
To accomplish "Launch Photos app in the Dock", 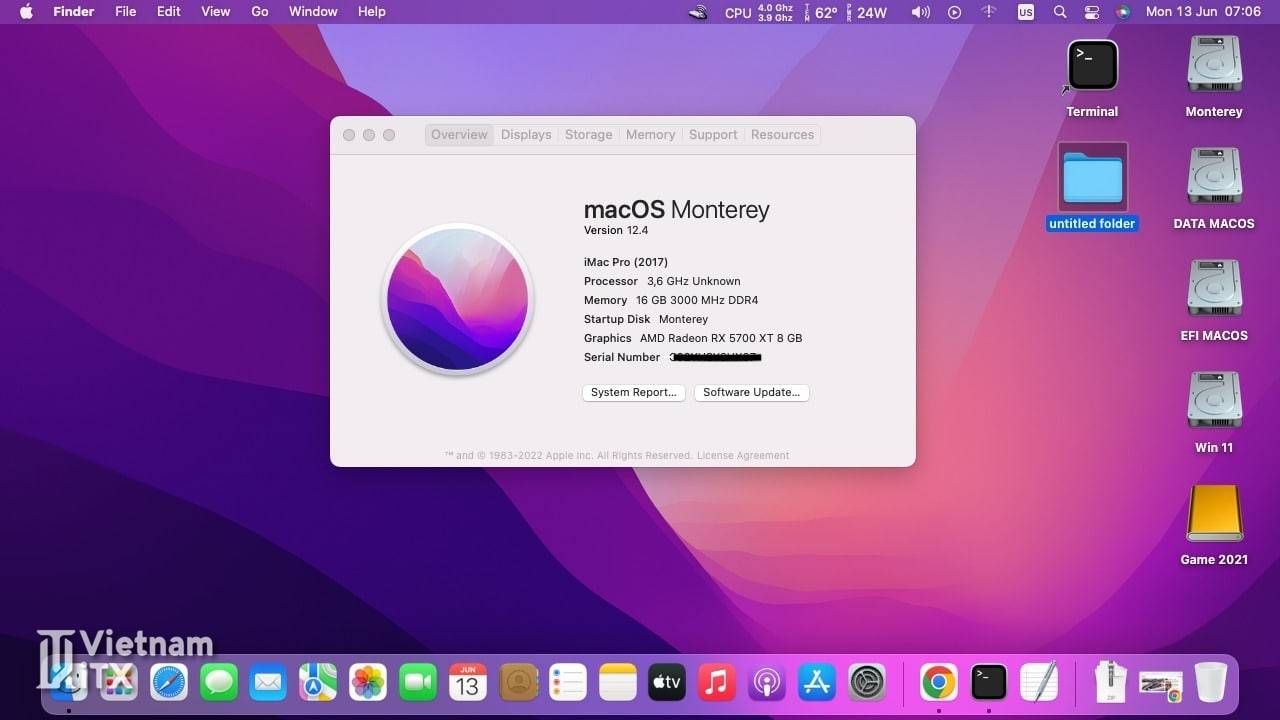I will (368, 683).
